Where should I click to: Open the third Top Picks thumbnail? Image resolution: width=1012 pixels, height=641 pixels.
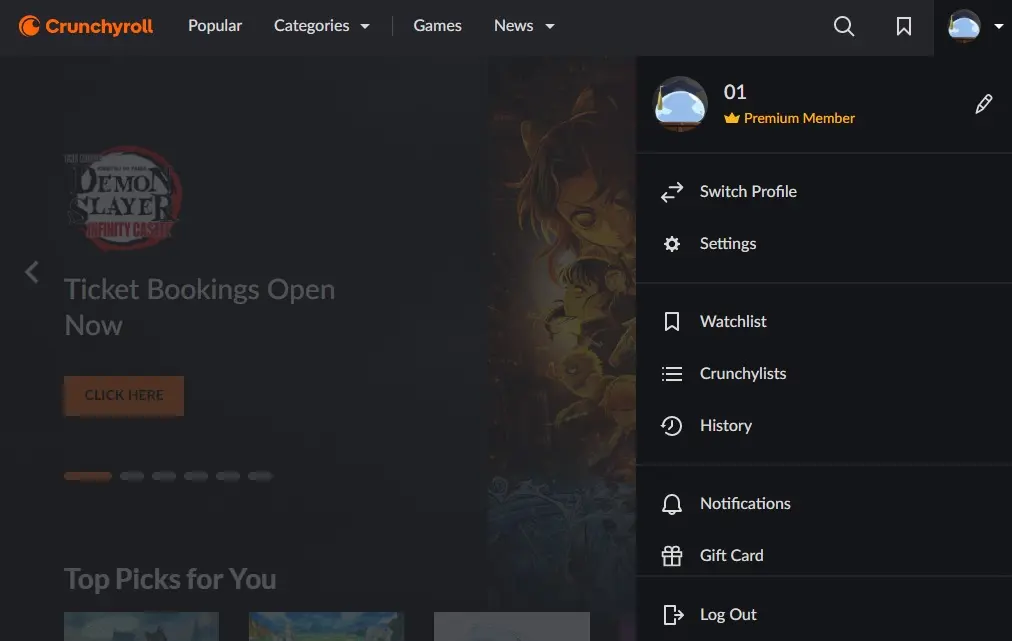pos(512,626)
